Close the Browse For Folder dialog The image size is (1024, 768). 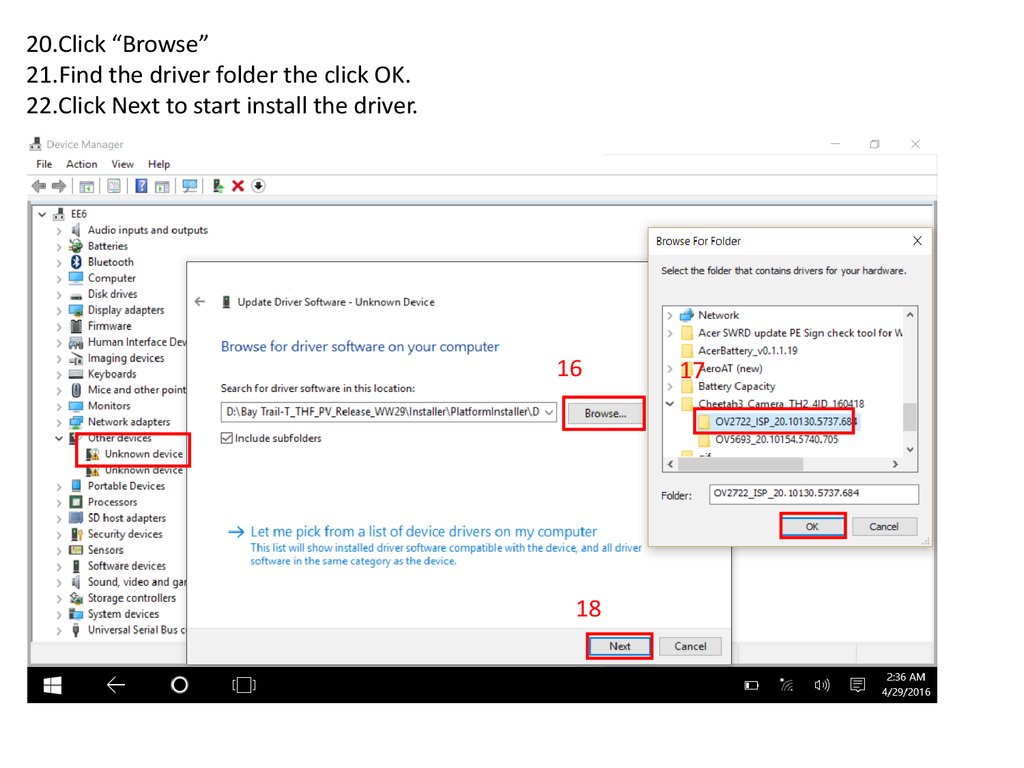point(918,241)
